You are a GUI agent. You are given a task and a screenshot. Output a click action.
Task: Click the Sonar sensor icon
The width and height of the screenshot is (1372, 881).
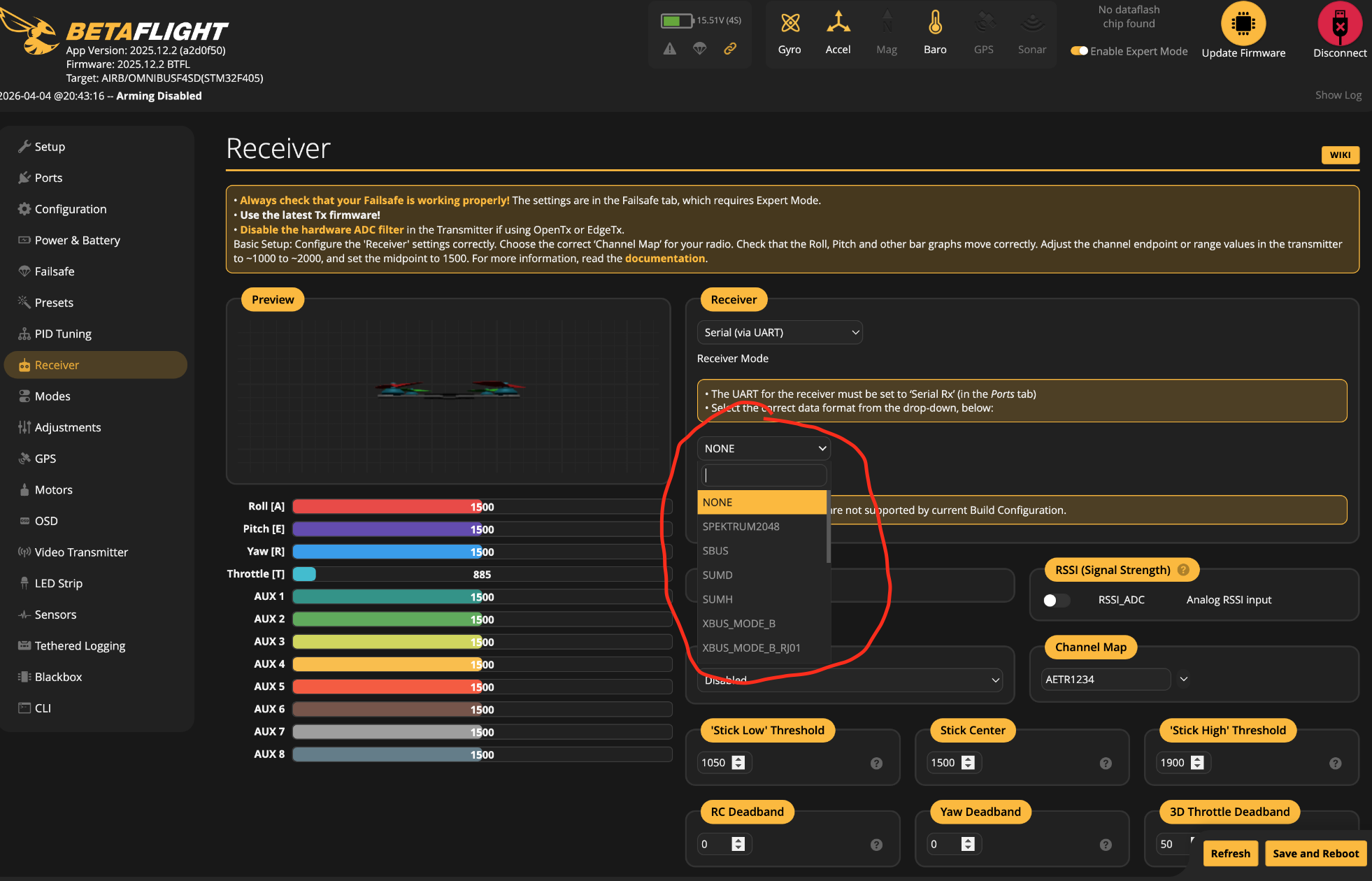click(1032, 22)
